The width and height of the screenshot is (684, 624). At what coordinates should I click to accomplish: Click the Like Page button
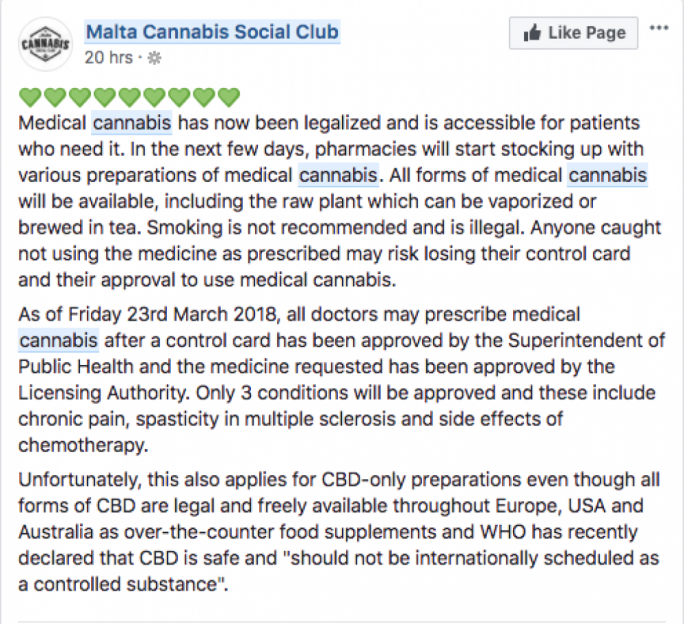coord(574,33)
